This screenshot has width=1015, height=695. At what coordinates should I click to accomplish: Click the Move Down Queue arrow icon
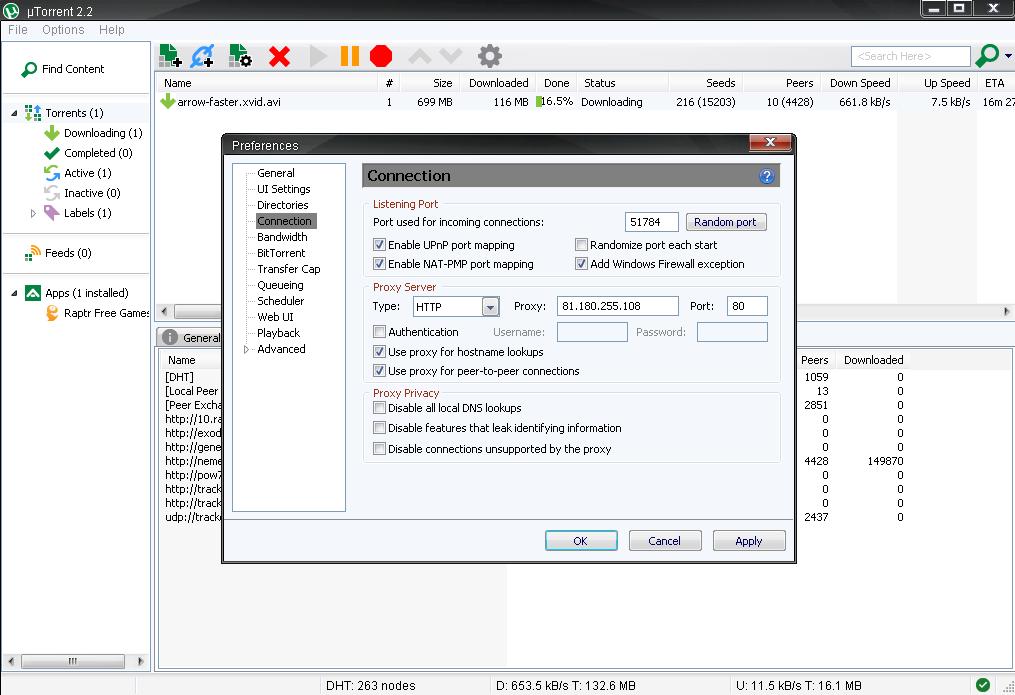click(451, 56)
